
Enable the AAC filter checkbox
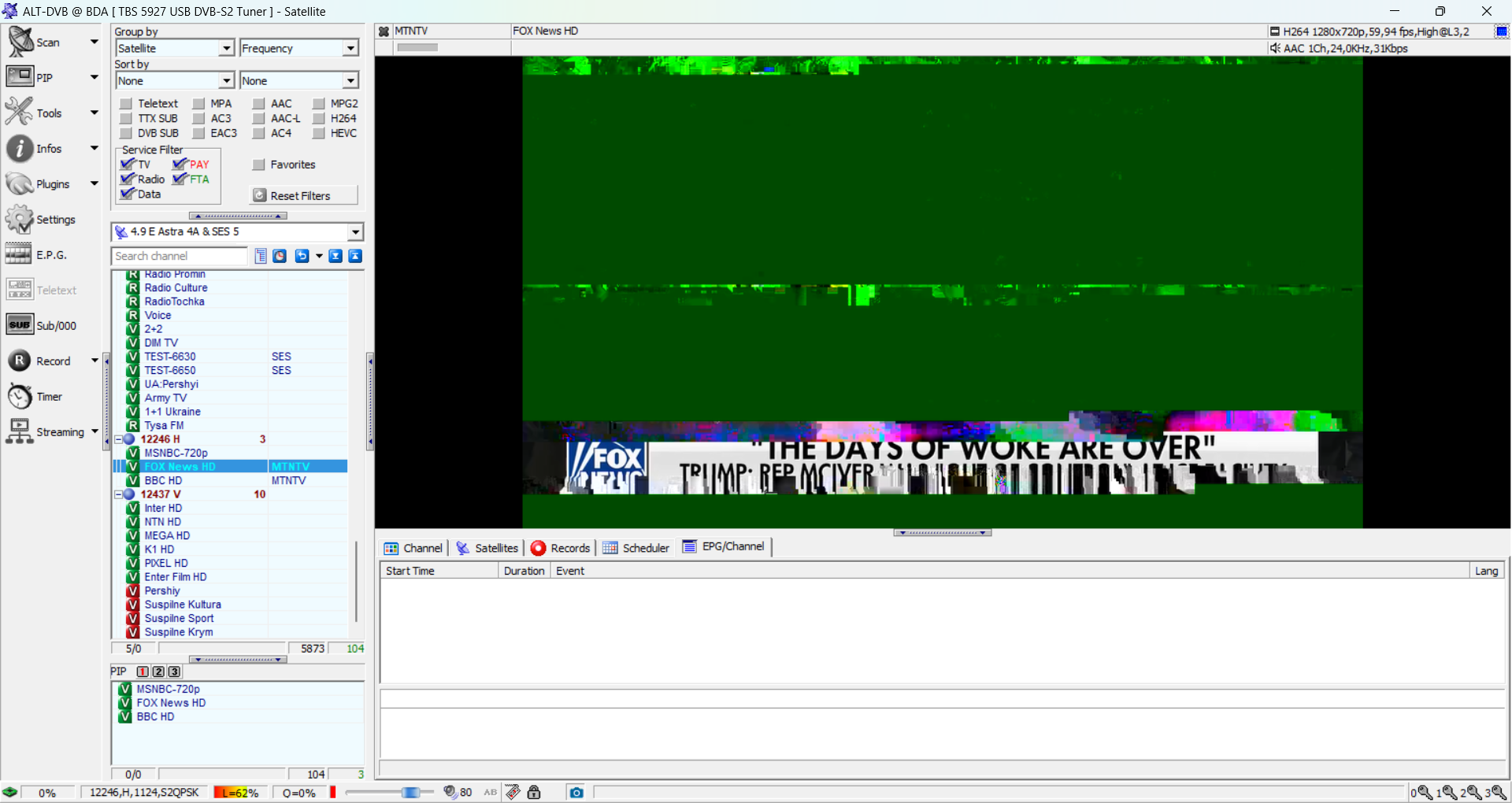point(259,103)
